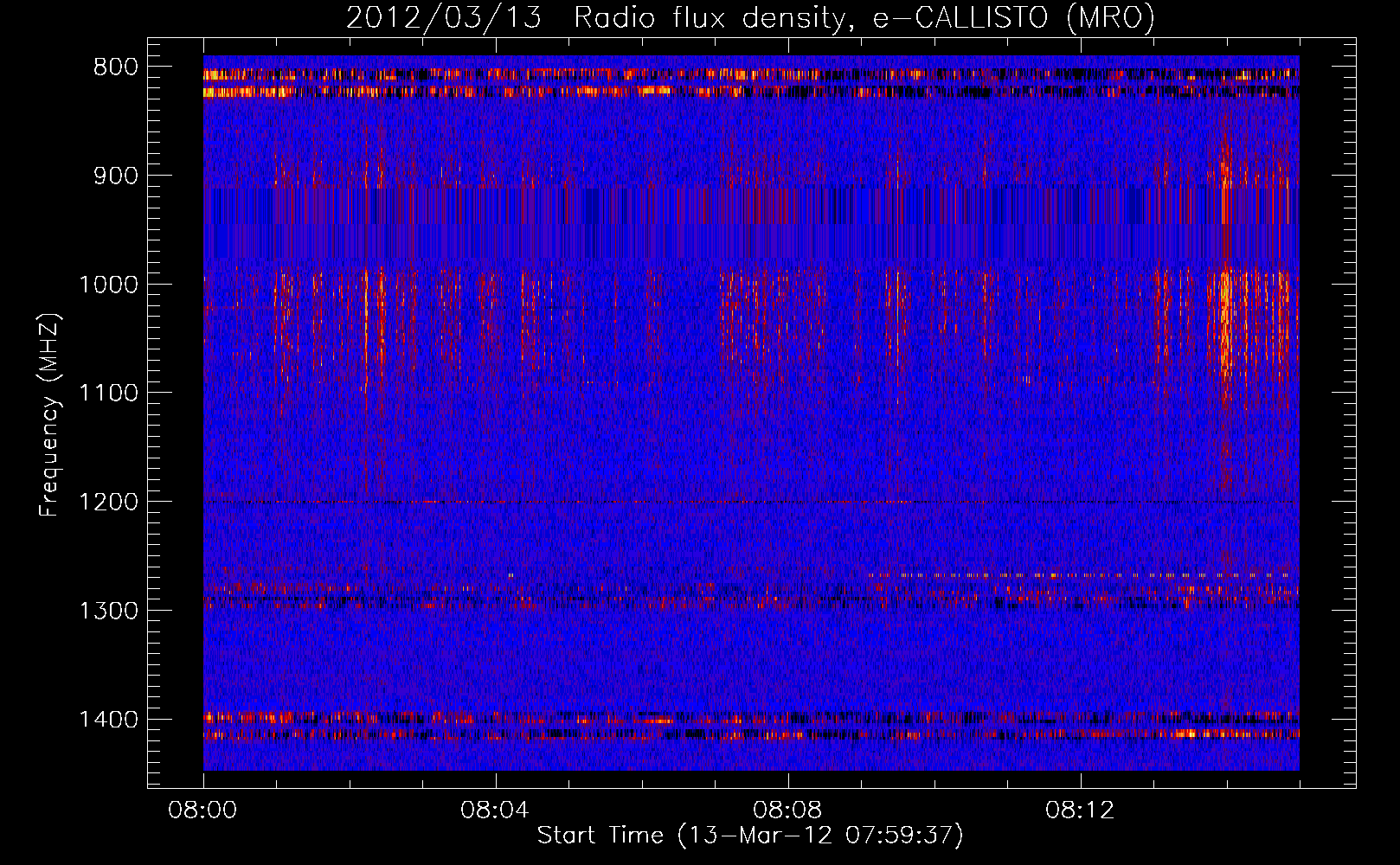This screenshot has height=865, width=1400.
Task: Click the '1200' frequency axis label
Action: pyautogui.click(x=108, y=502)
